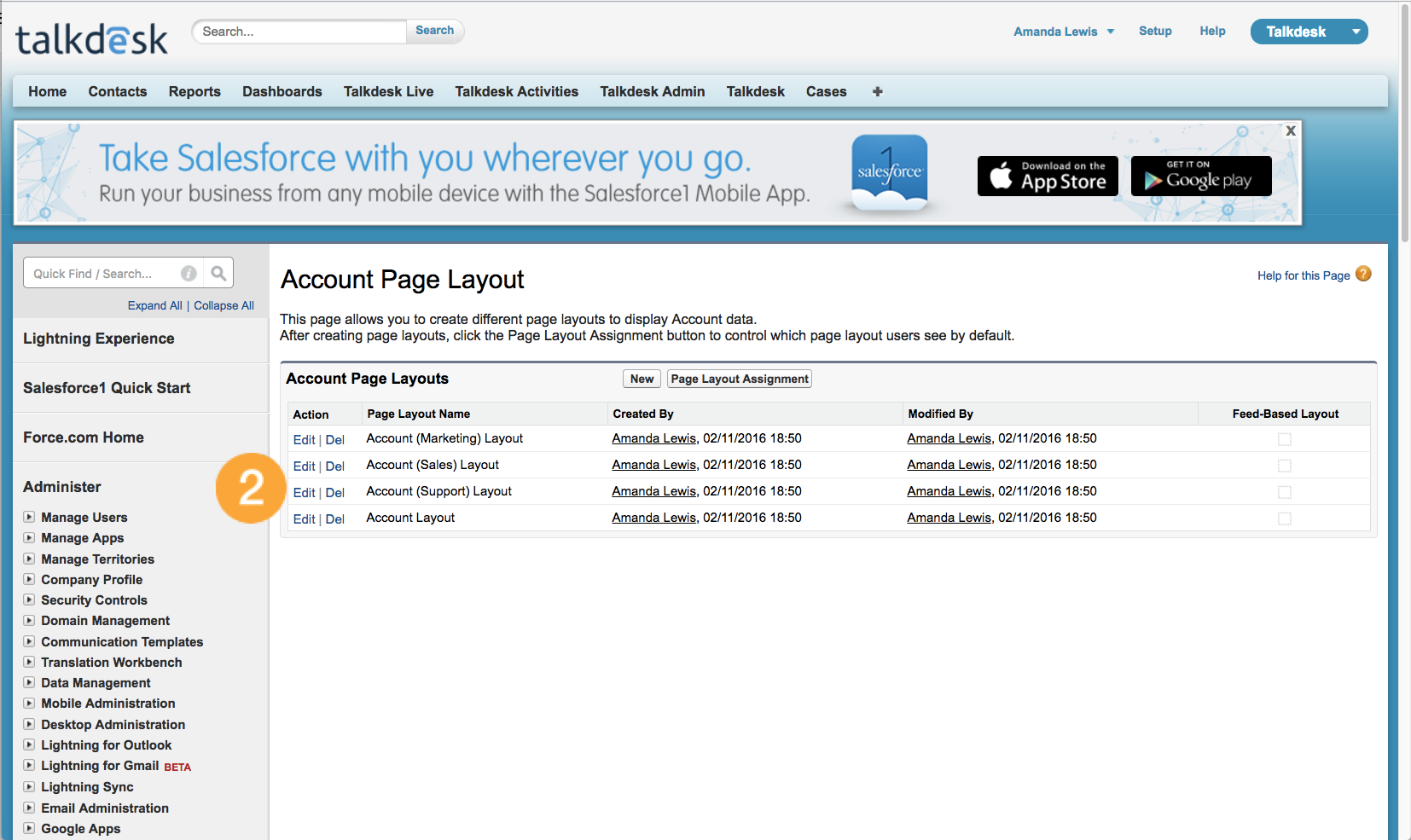Click Expand All in the sidebar
Image resolution: width=1411 pixels, height=840 pixels.
(155, 305)
